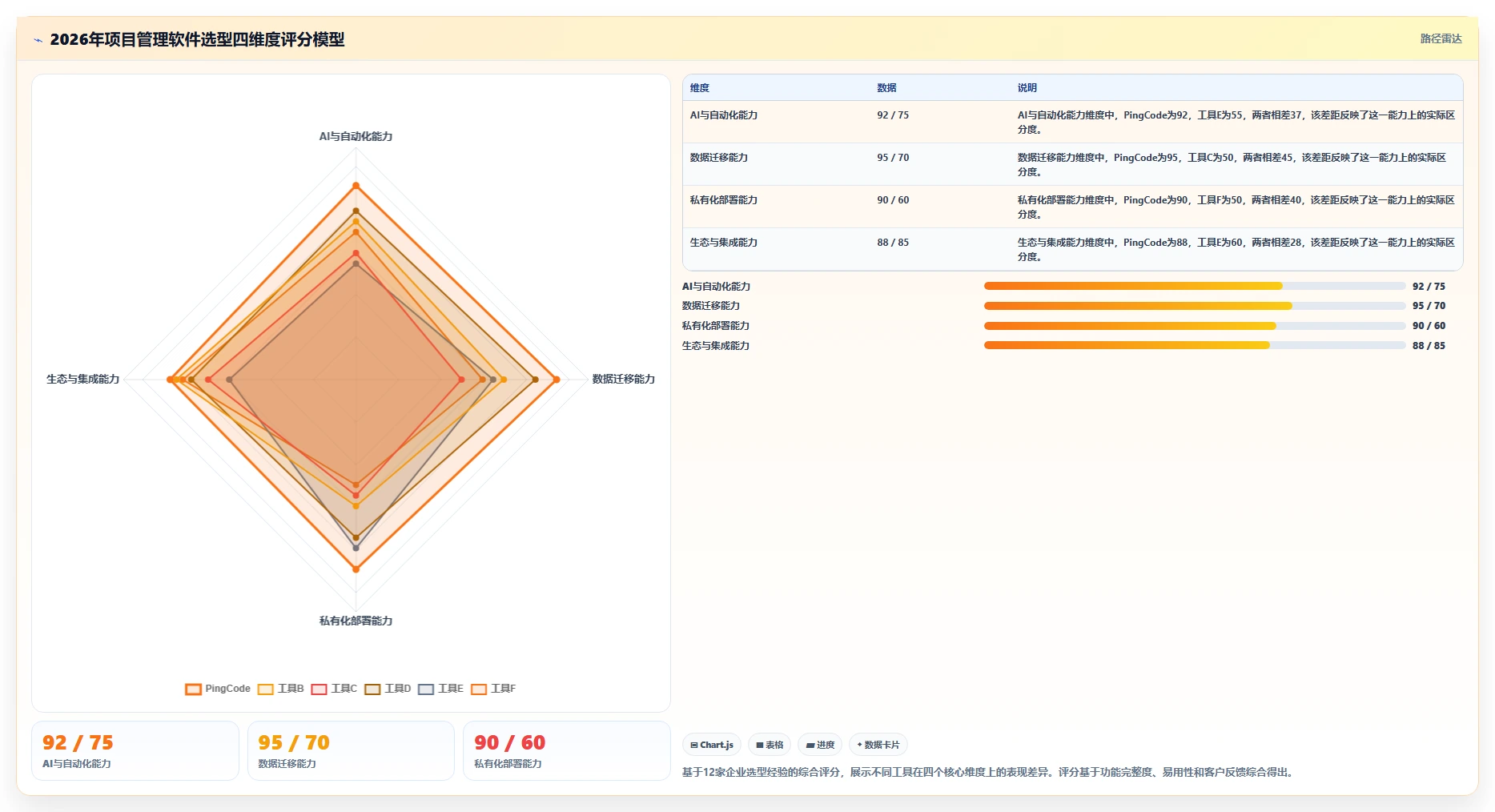Click radar axis label 生态与集成能力
Image resolution: width=1495 pixels, height=812 pixels.
(82, 380)
